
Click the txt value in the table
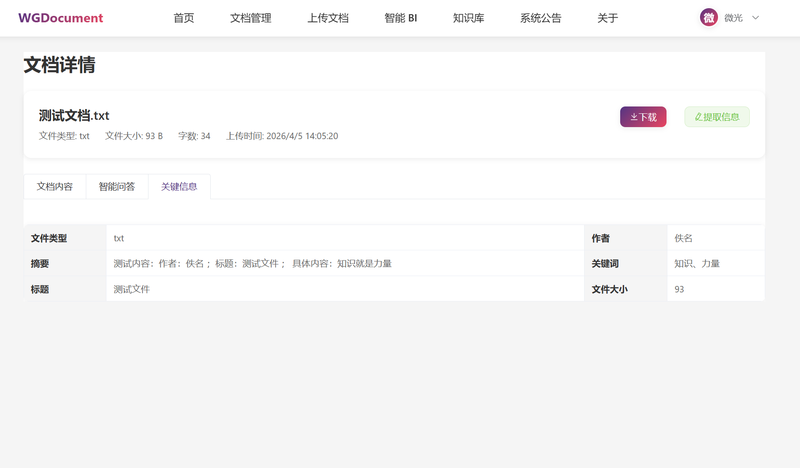(x=118, y=238)
